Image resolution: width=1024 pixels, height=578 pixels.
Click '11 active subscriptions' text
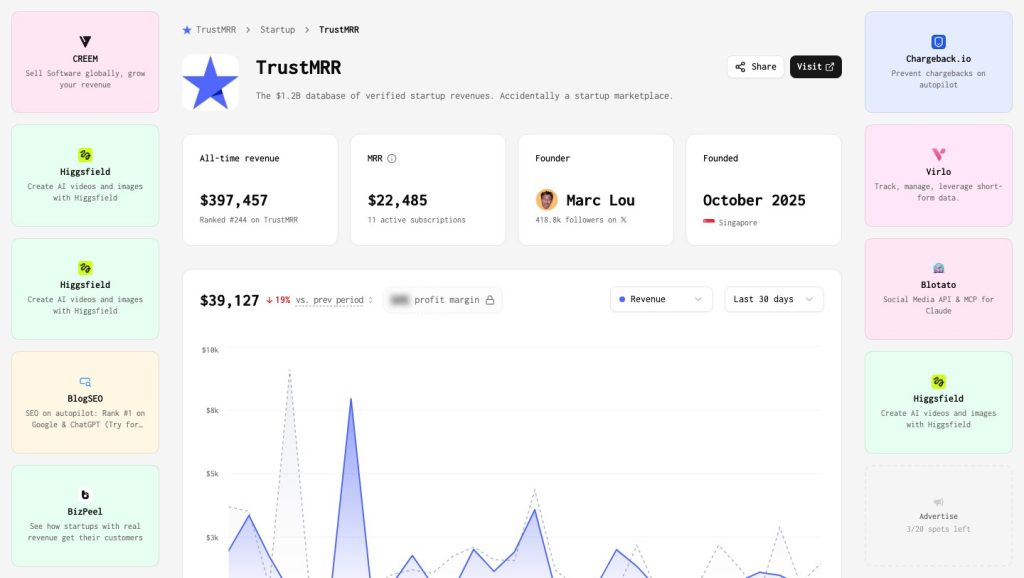(x=417, y=220)
